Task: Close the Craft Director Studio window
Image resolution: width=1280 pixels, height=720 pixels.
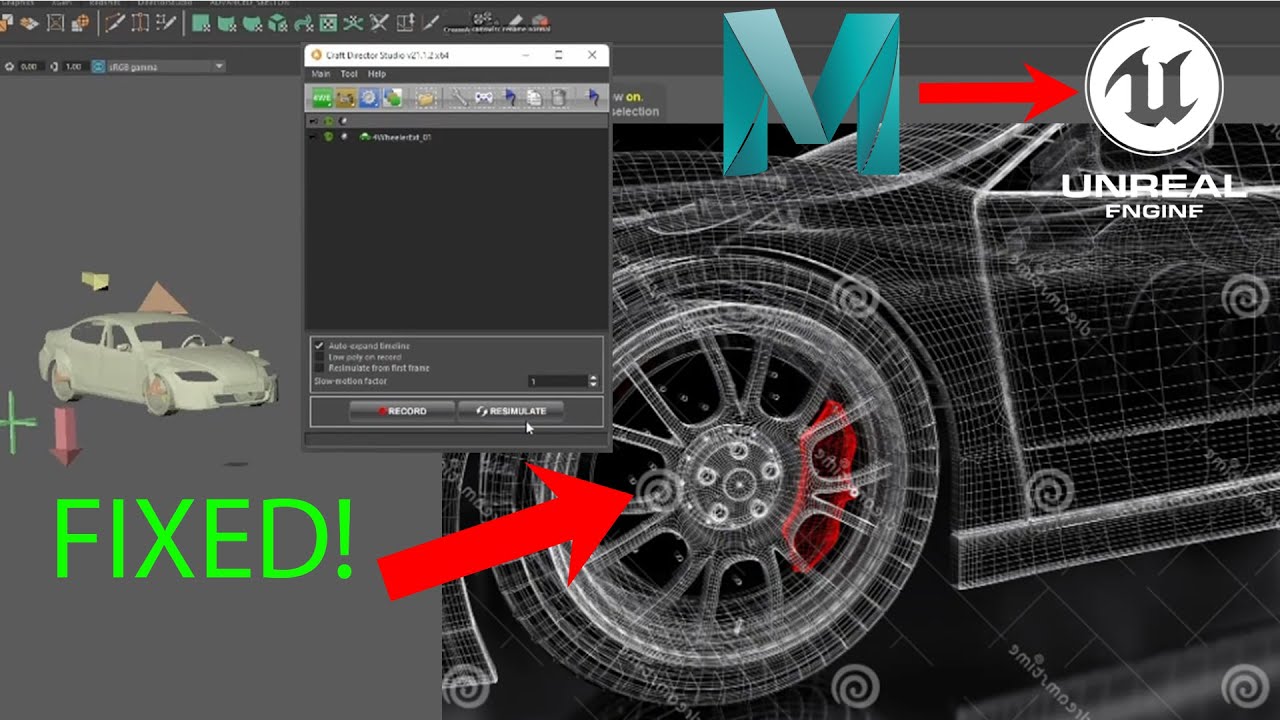Action: (592, 55)
